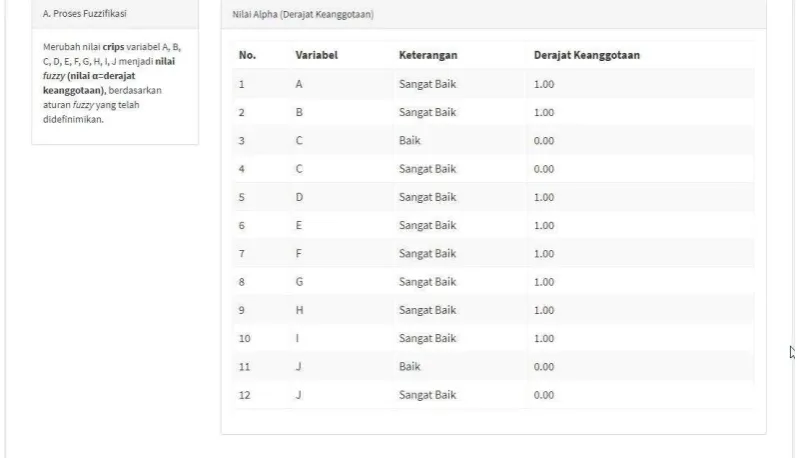The height and width of the screenshot is (458, 797).
Task: Click row number 10 for variable I
Action: (244, 338)
